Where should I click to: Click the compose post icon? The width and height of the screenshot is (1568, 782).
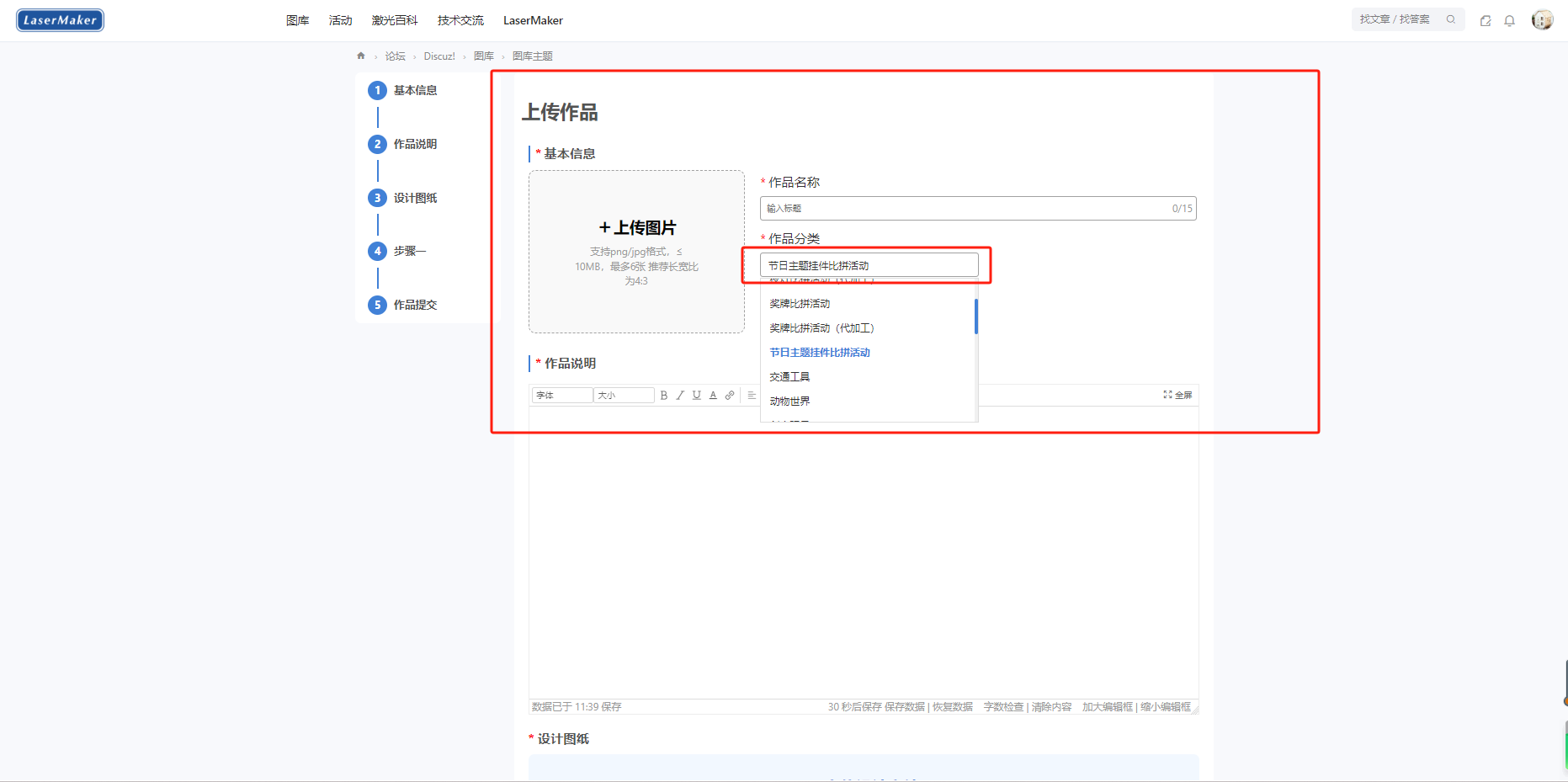pyautogui.click(x=1486, y=21)
